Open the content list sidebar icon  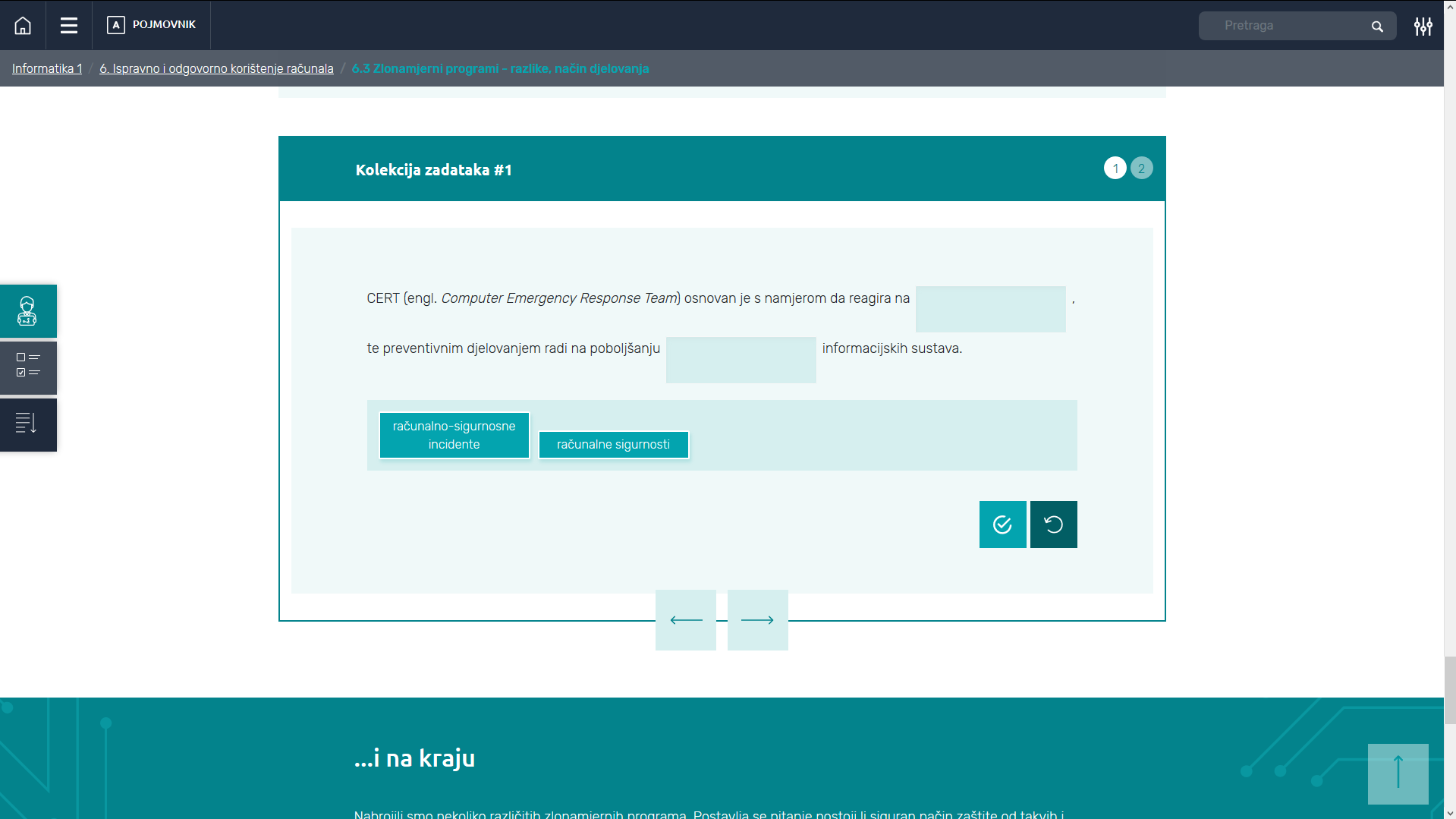(x=28, y=424)
